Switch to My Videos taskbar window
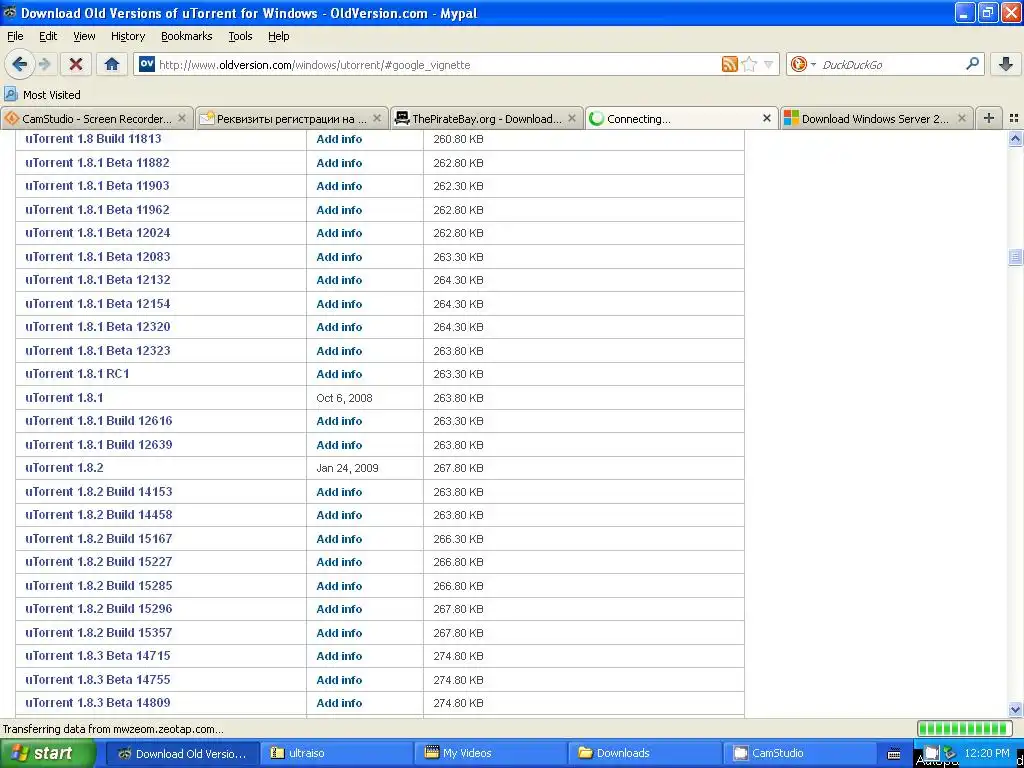The image size is (1024, 768). coord(490,753)
